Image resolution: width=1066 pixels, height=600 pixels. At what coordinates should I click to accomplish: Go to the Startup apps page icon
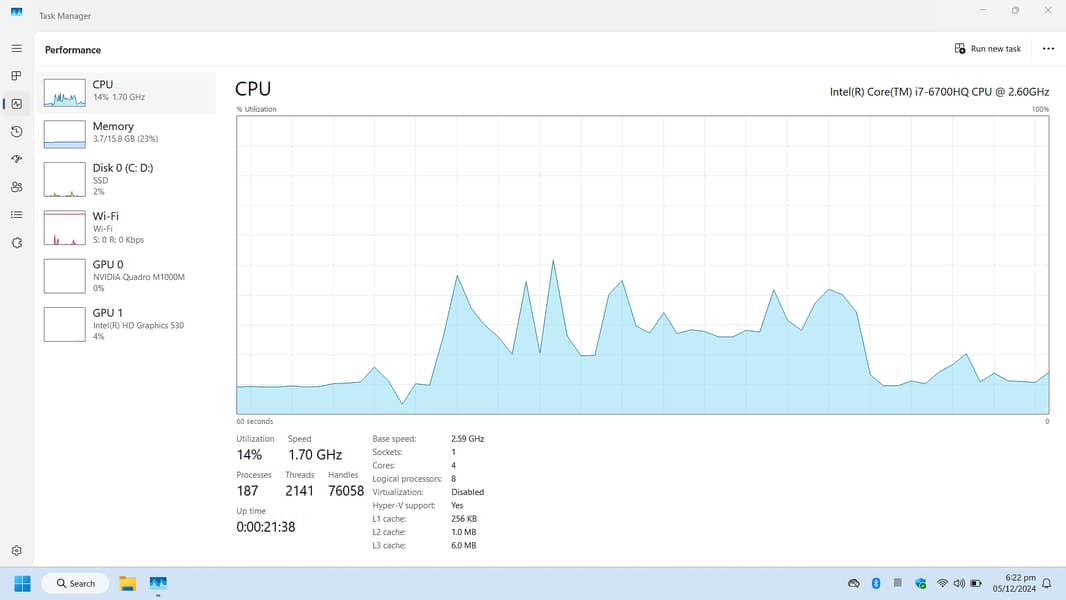[16, 159]
